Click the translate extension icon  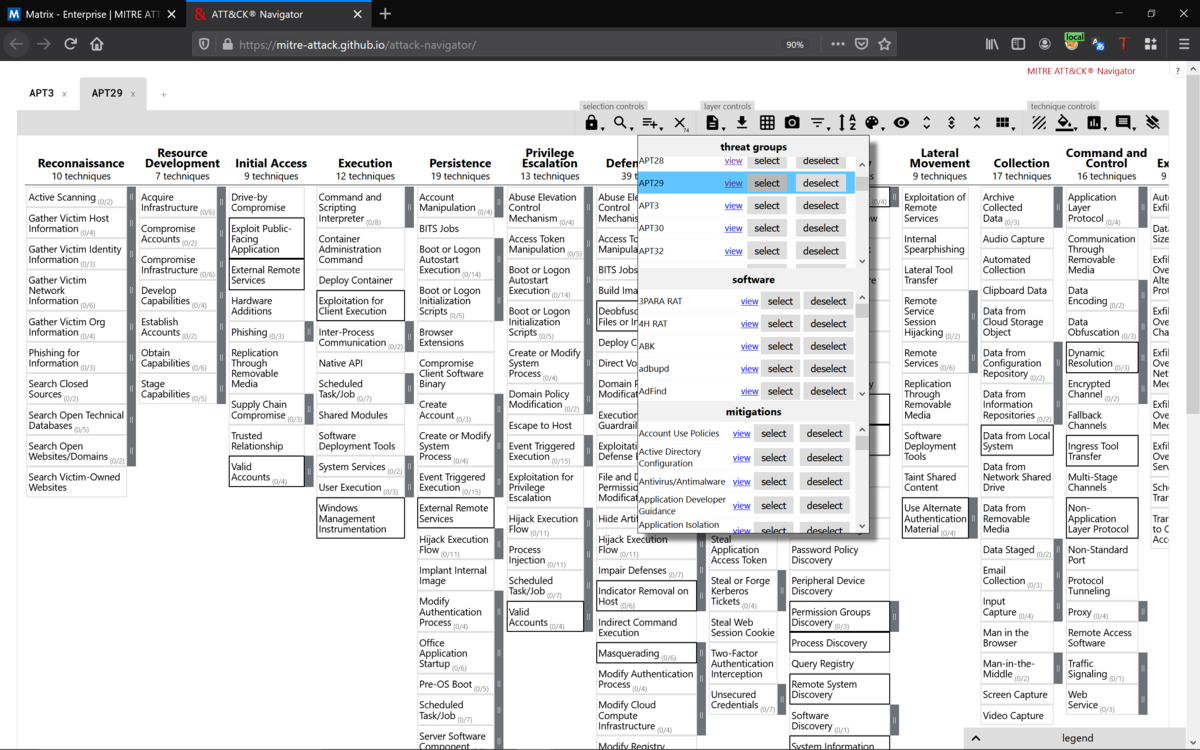(1098, 44)
